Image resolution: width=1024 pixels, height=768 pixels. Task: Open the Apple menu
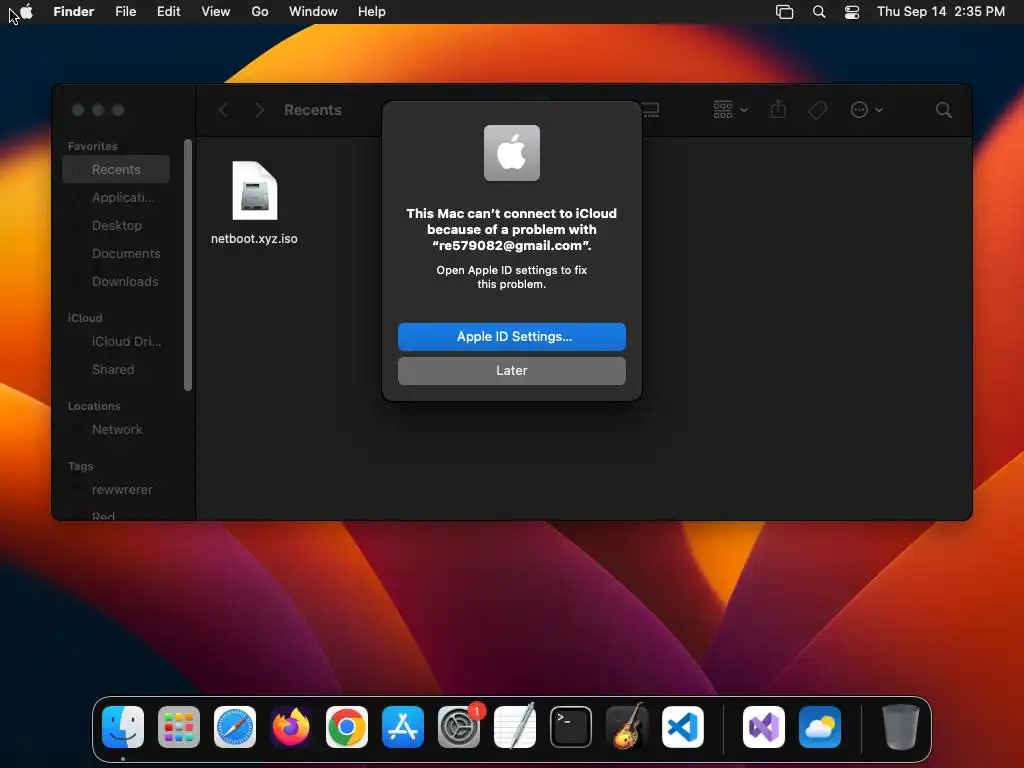point(26,11)
